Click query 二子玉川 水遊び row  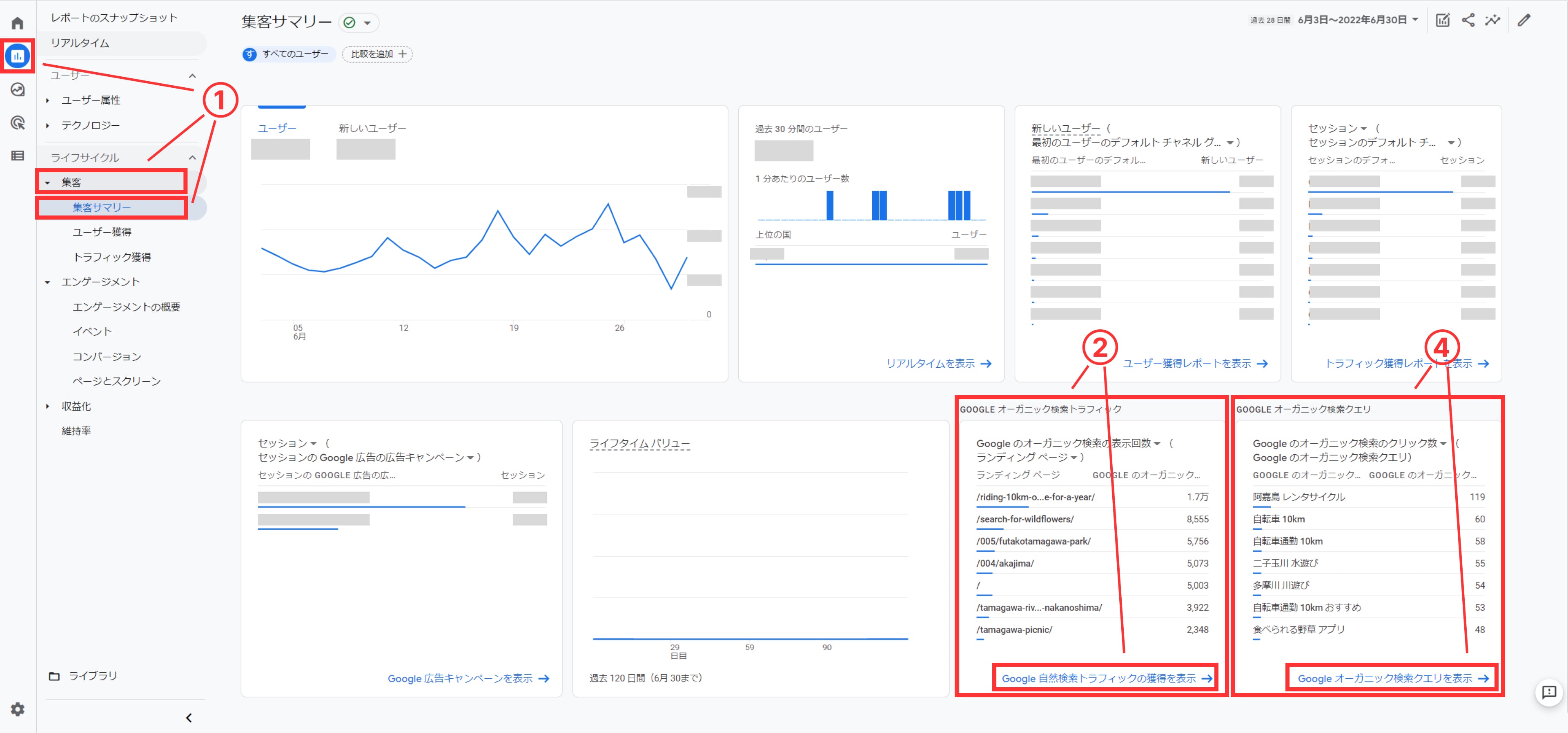coord(1368,564)
